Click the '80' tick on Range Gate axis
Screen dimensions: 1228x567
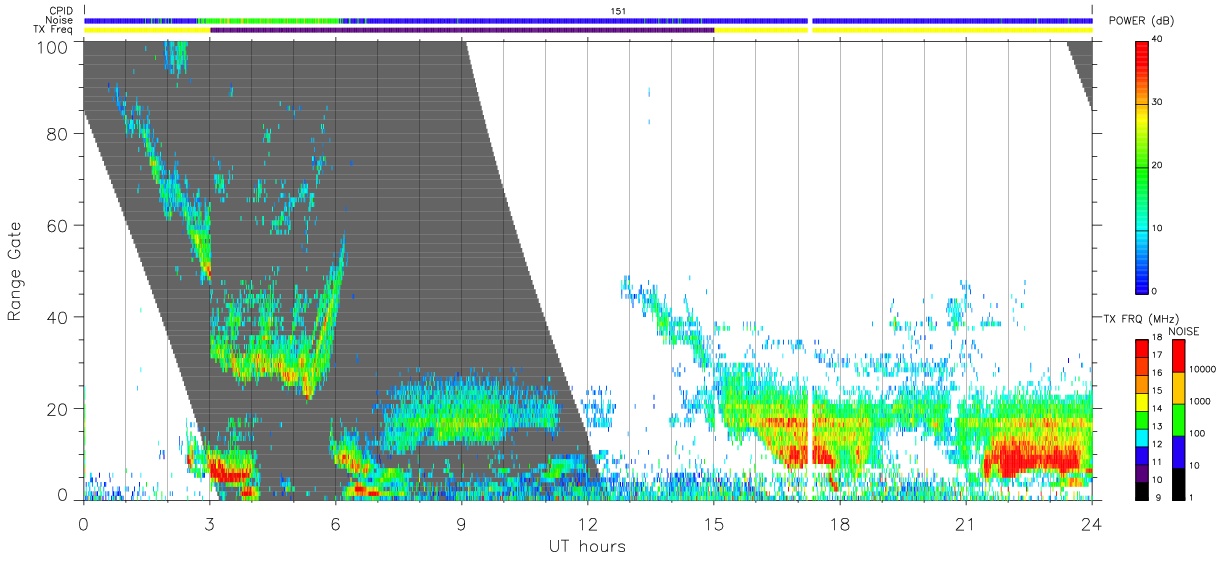(x=59, y=134)
